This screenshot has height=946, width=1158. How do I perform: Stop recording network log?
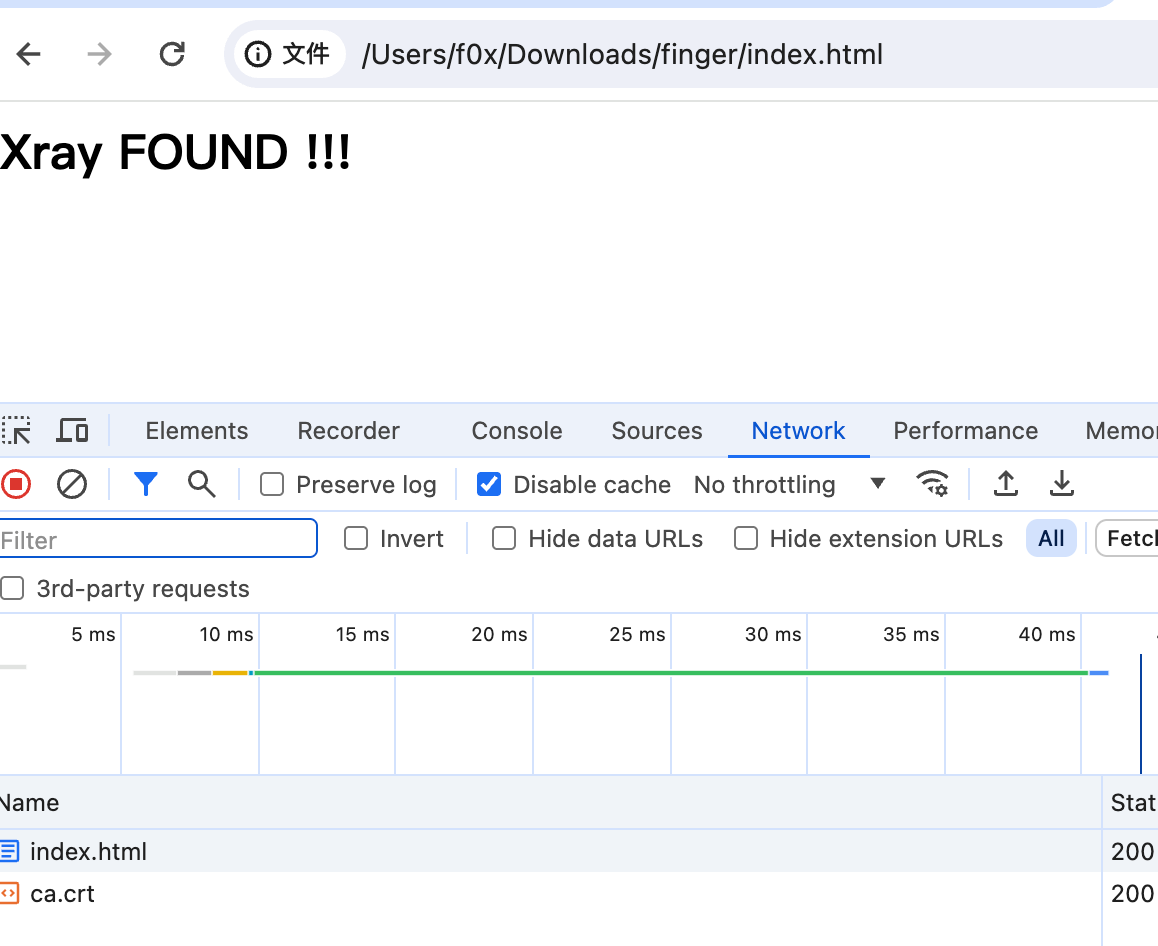16,485
